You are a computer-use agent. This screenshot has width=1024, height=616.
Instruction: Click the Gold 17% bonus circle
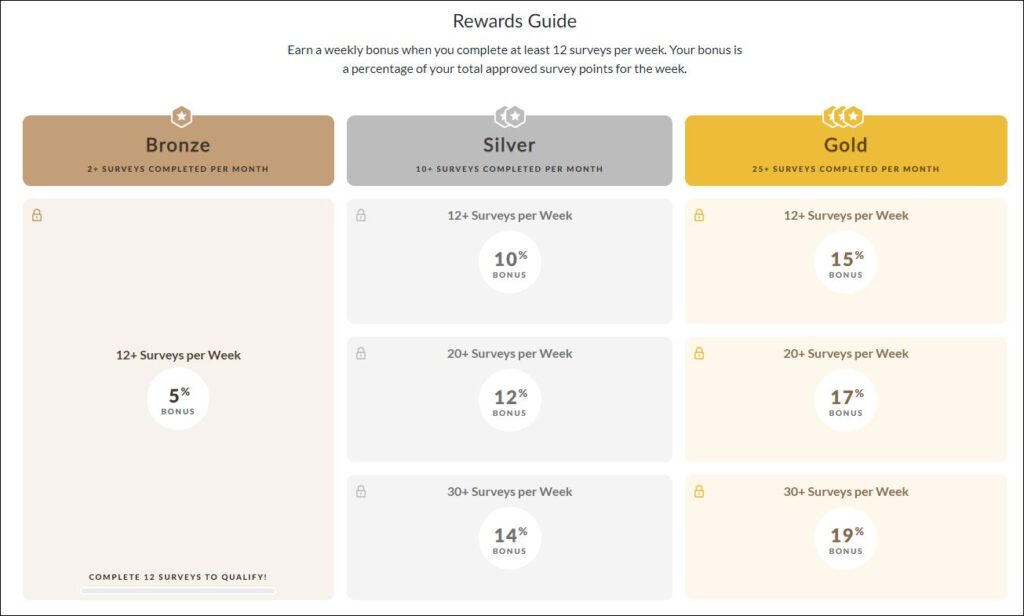pyautogui.click(x=846, y=400)
